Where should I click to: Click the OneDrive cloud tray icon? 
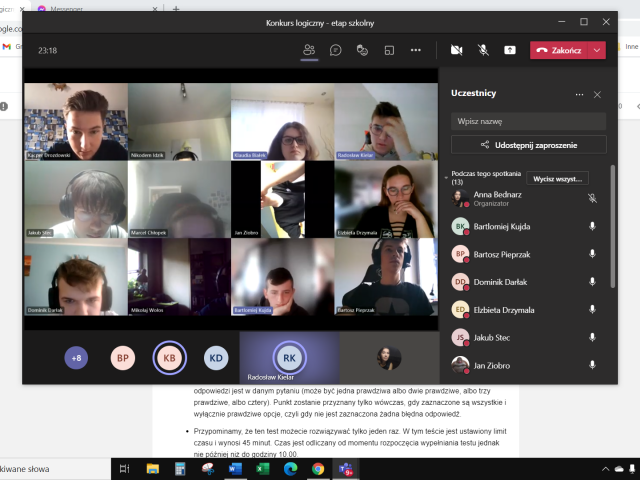point(619,469)
